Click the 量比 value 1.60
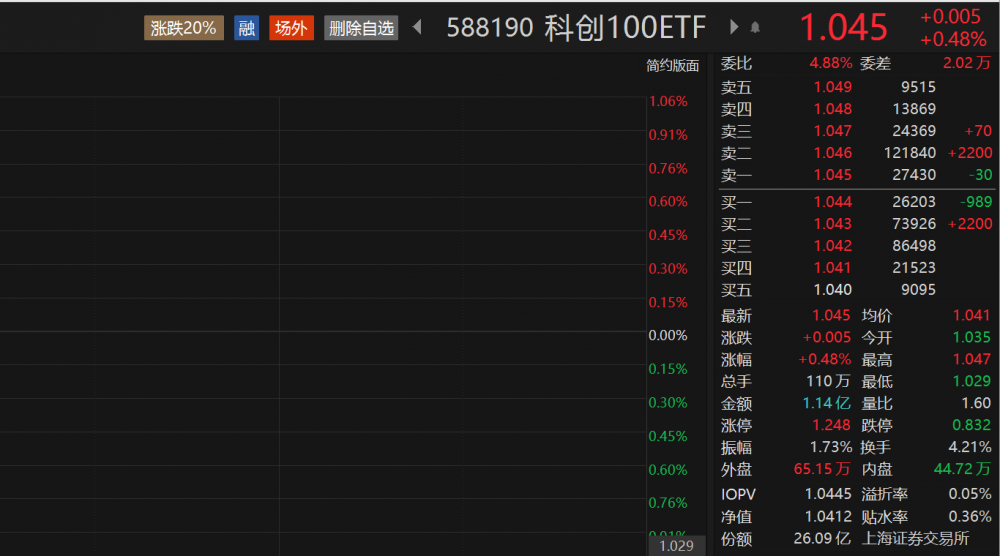 [976, 403]
